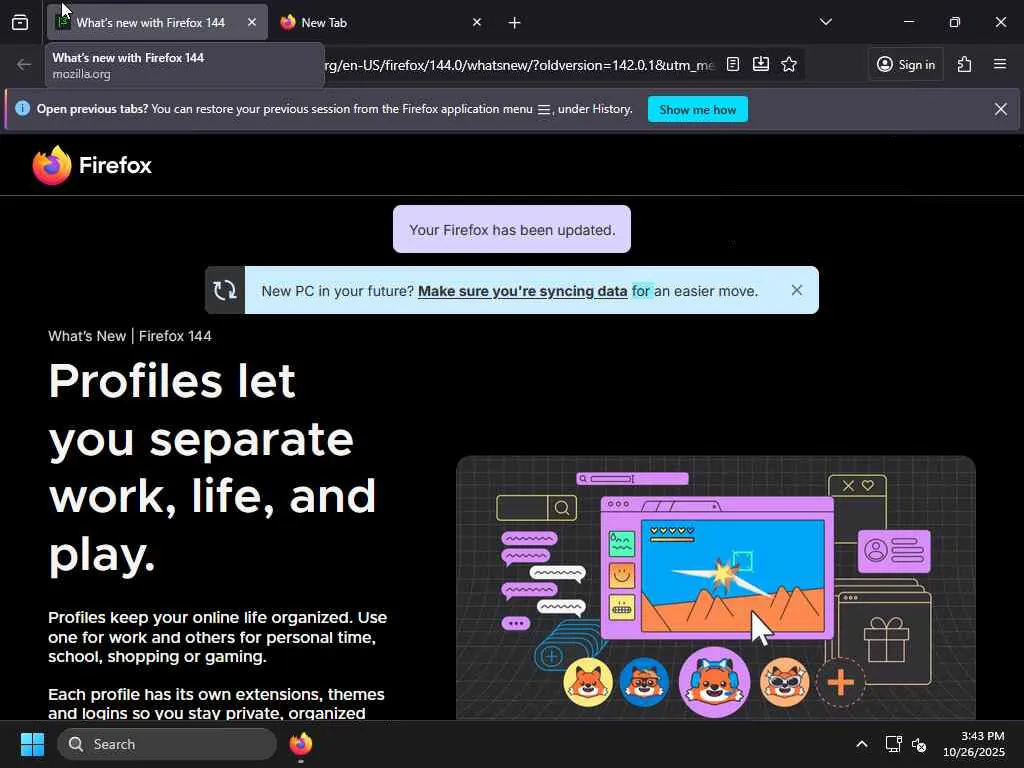
Task: Open the network status tray icon
Action: (893, 744)
